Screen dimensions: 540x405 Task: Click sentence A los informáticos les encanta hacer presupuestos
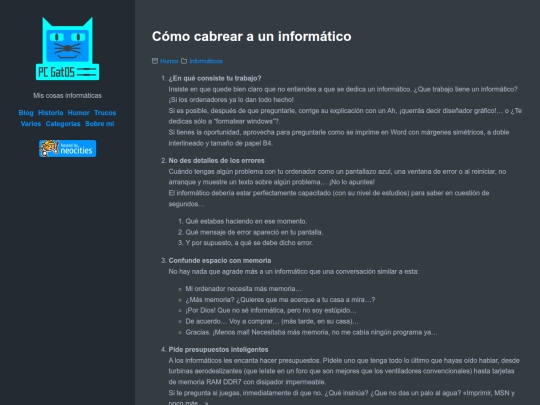pyautogui.click(x=245, y=361)
